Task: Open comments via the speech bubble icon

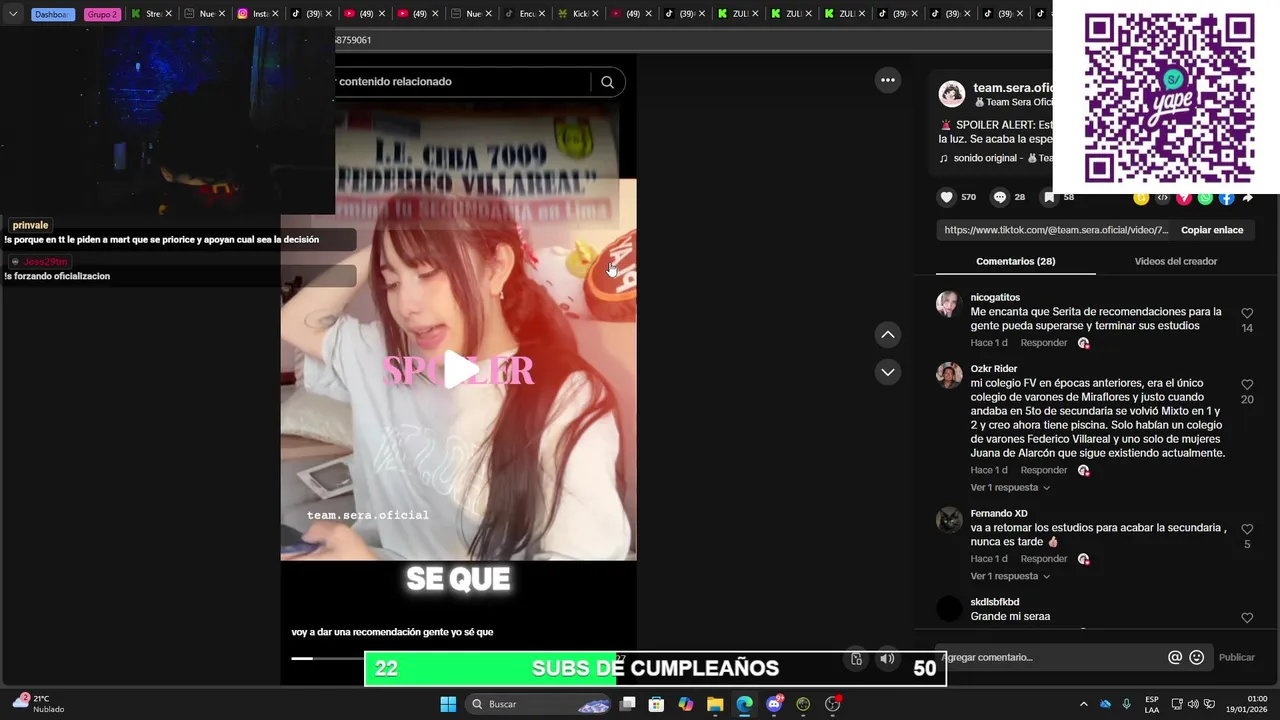Action: click(999, 197)
